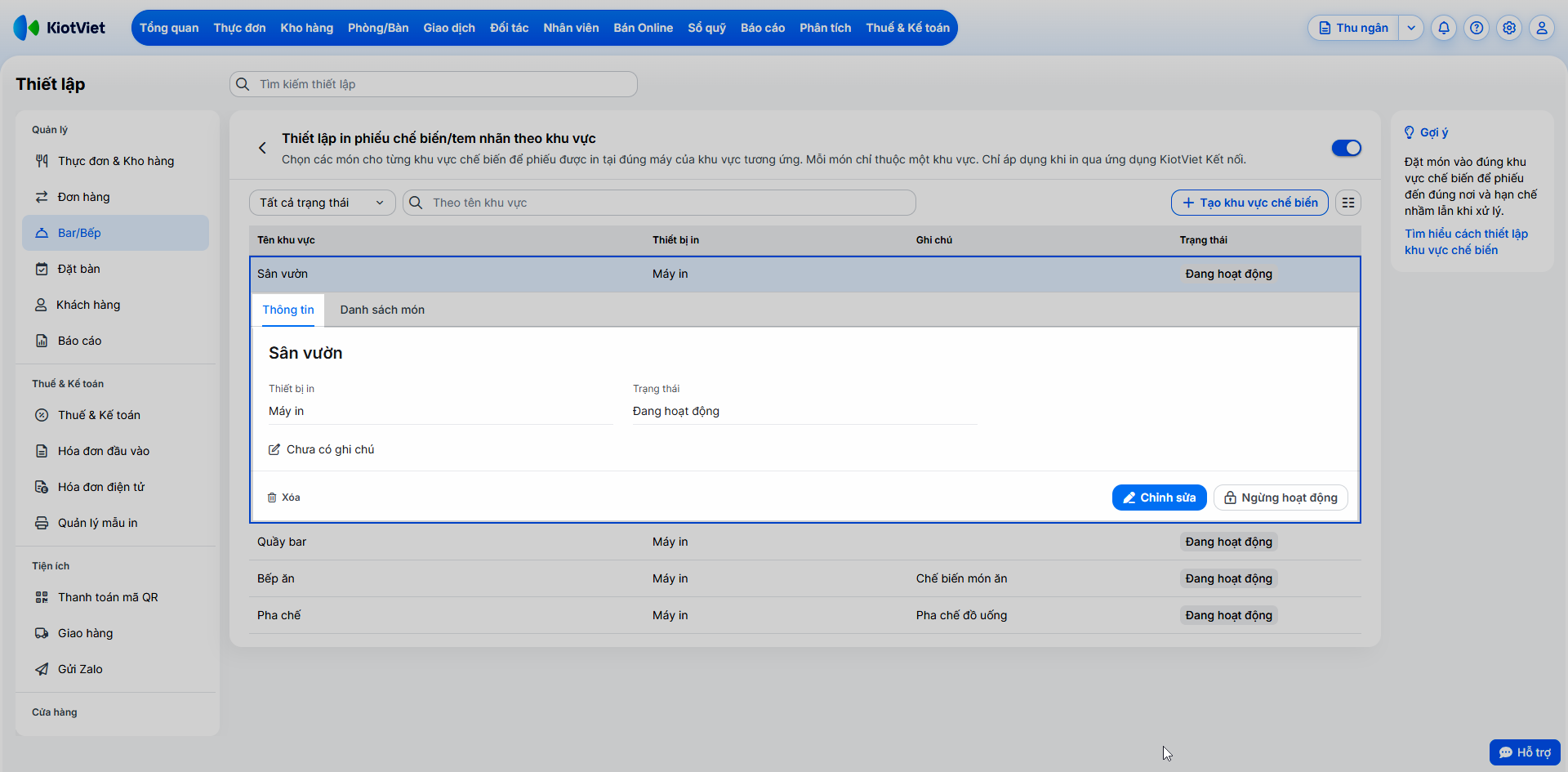Click the Gửi Zalo paper plane icon
1568x772 pixels.
pos(42,669)
